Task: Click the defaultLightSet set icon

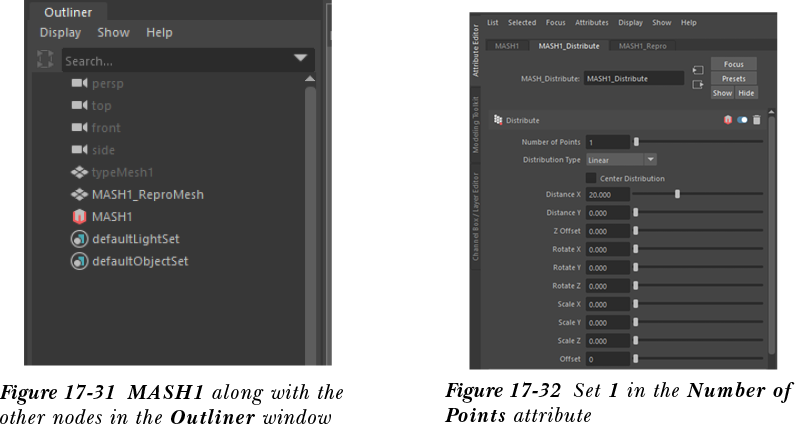Action: pyautogui.click(x=79, y=239)
